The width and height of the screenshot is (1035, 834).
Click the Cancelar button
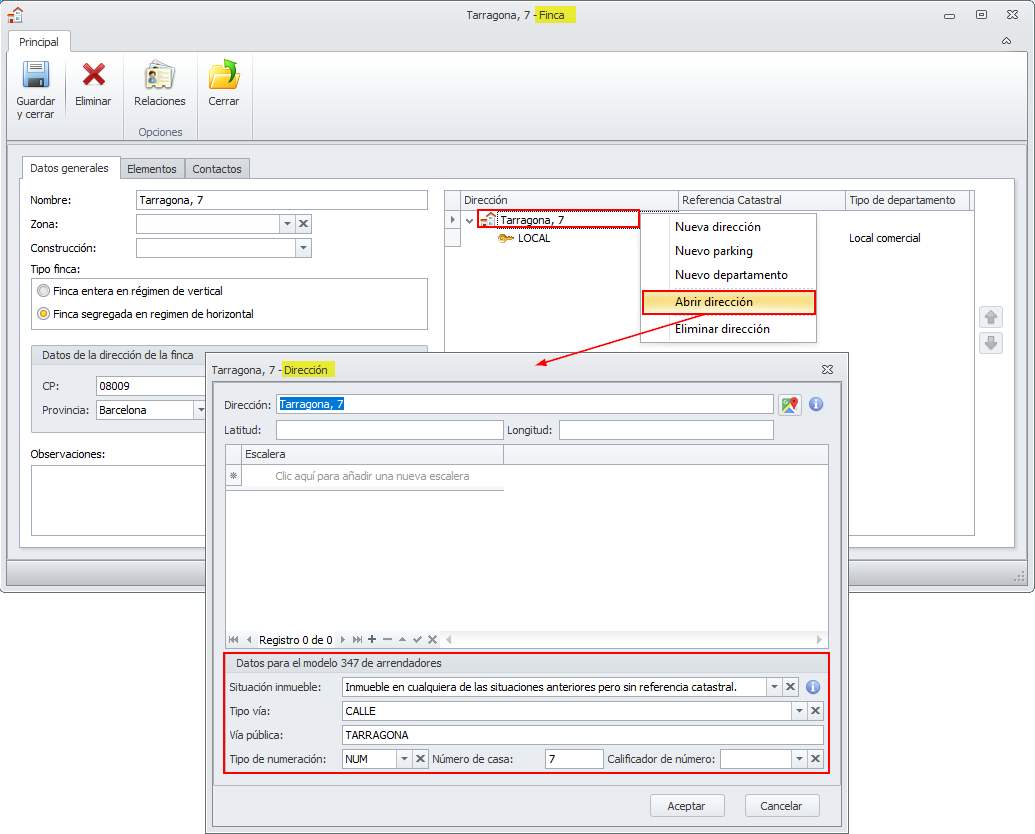pos(782,806)
